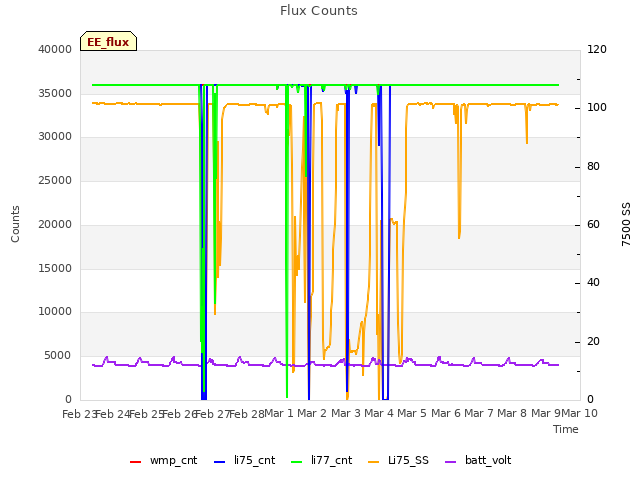
Task: Click the Mar 3 date tick
Action: pyautogui.click(x=345, y=413)
